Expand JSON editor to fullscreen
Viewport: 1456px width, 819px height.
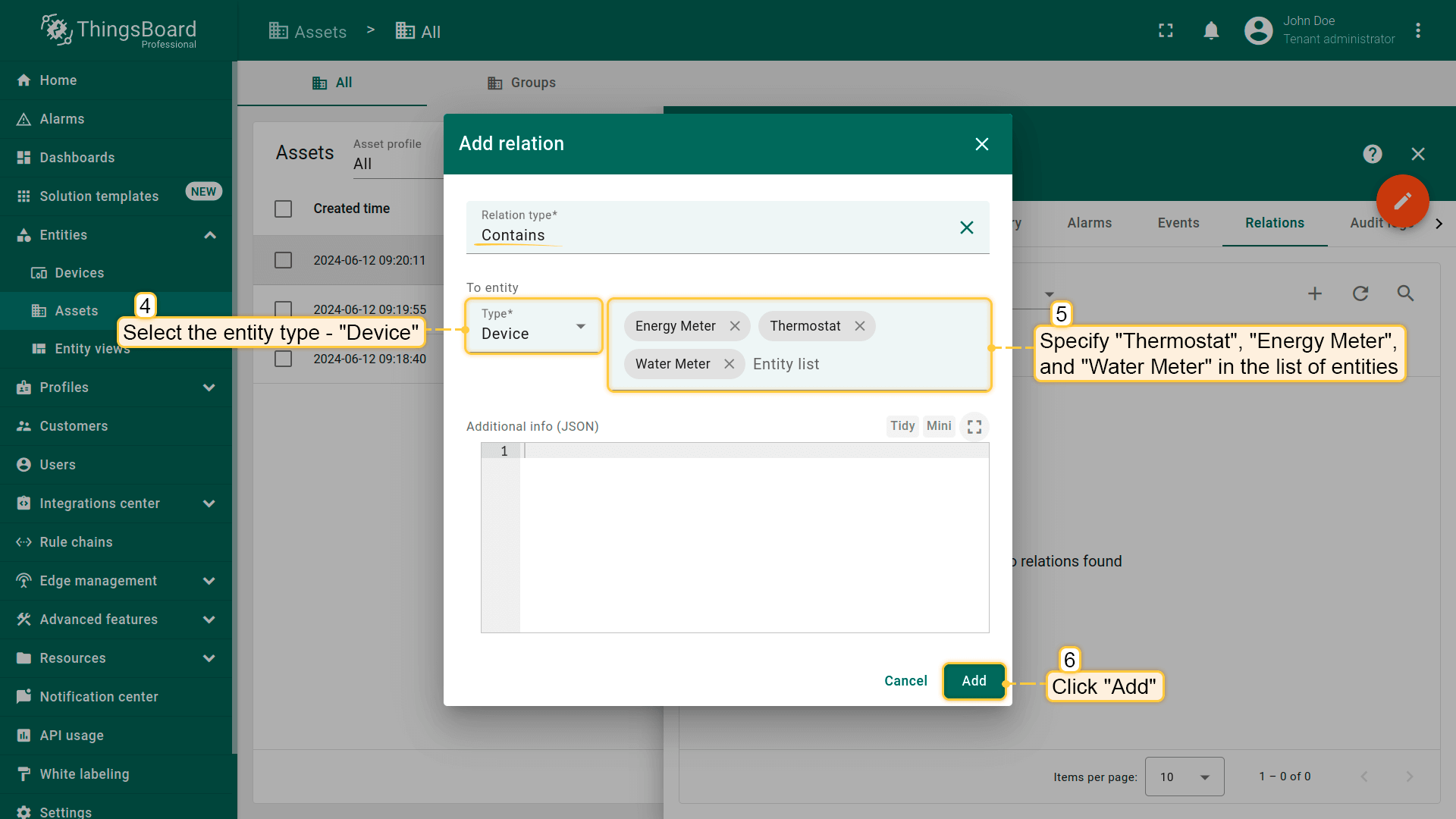click(x=974, y=426)
